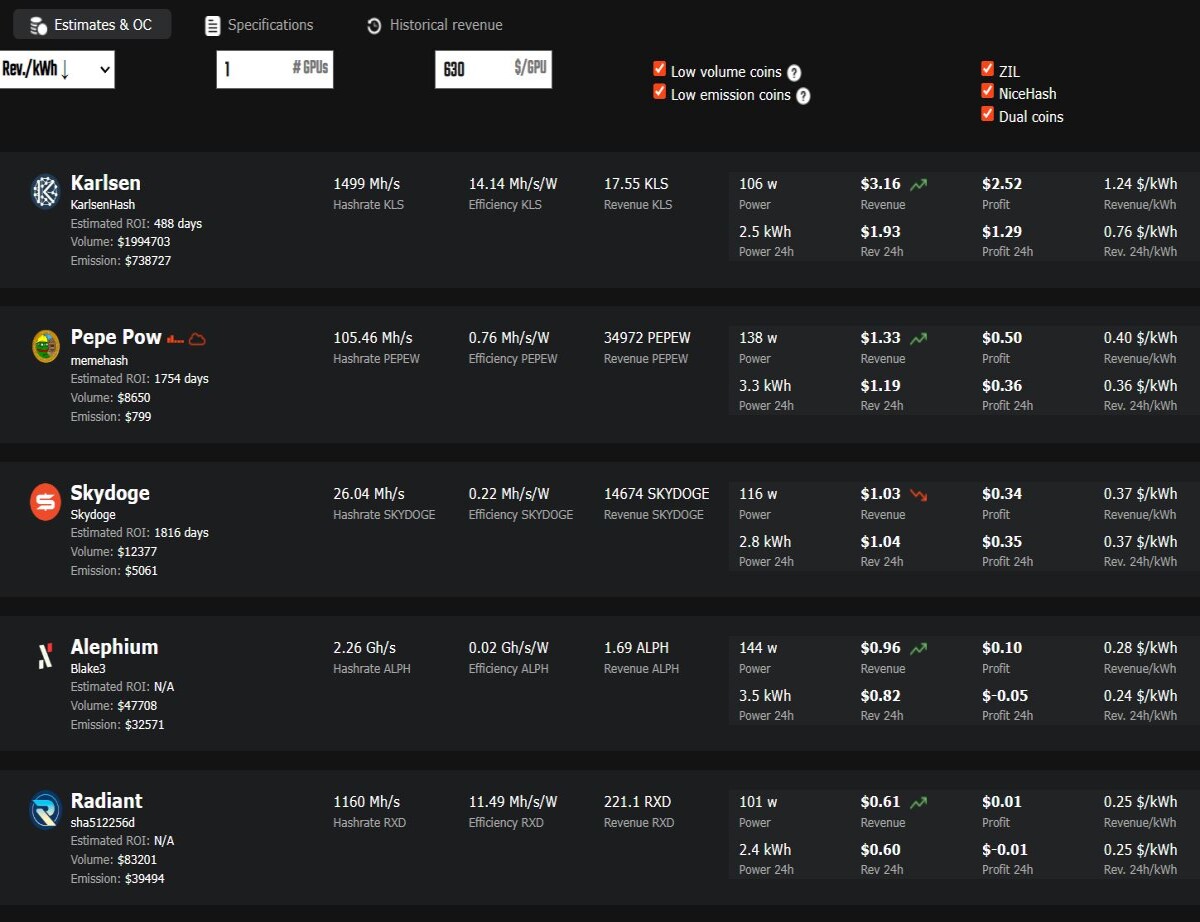Click Radiant hashrate 1160 Mh/s
This screenshot has width=1200, height=922.
[367, 802]
